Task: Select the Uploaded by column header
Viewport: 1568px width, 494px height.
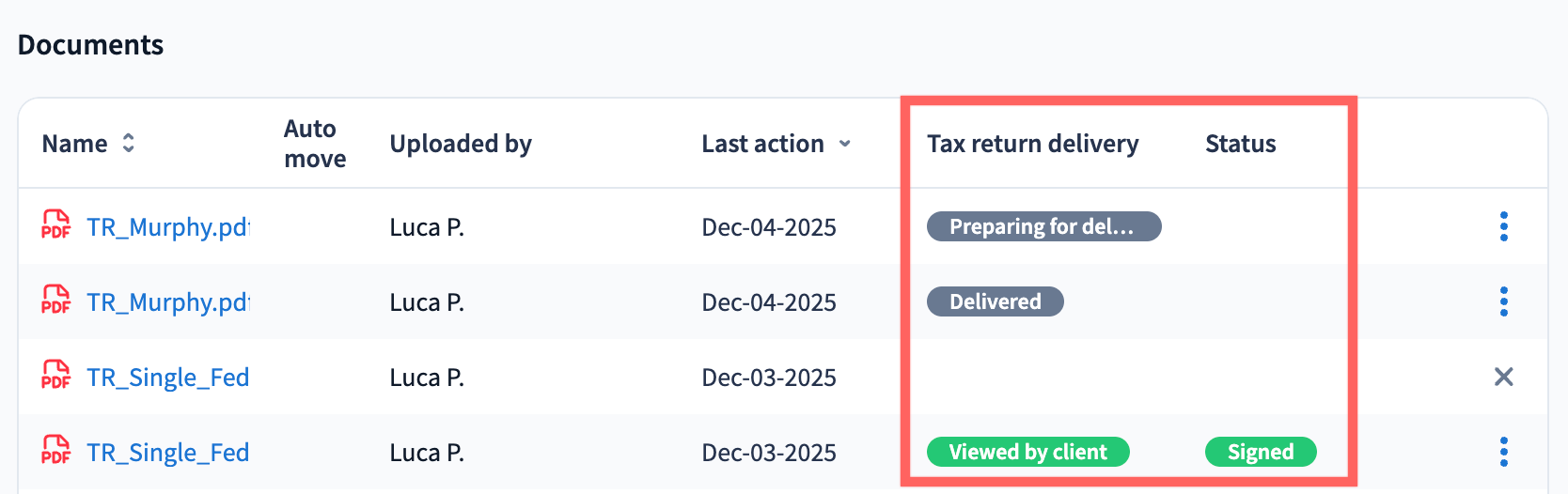Action: point(461,144)
